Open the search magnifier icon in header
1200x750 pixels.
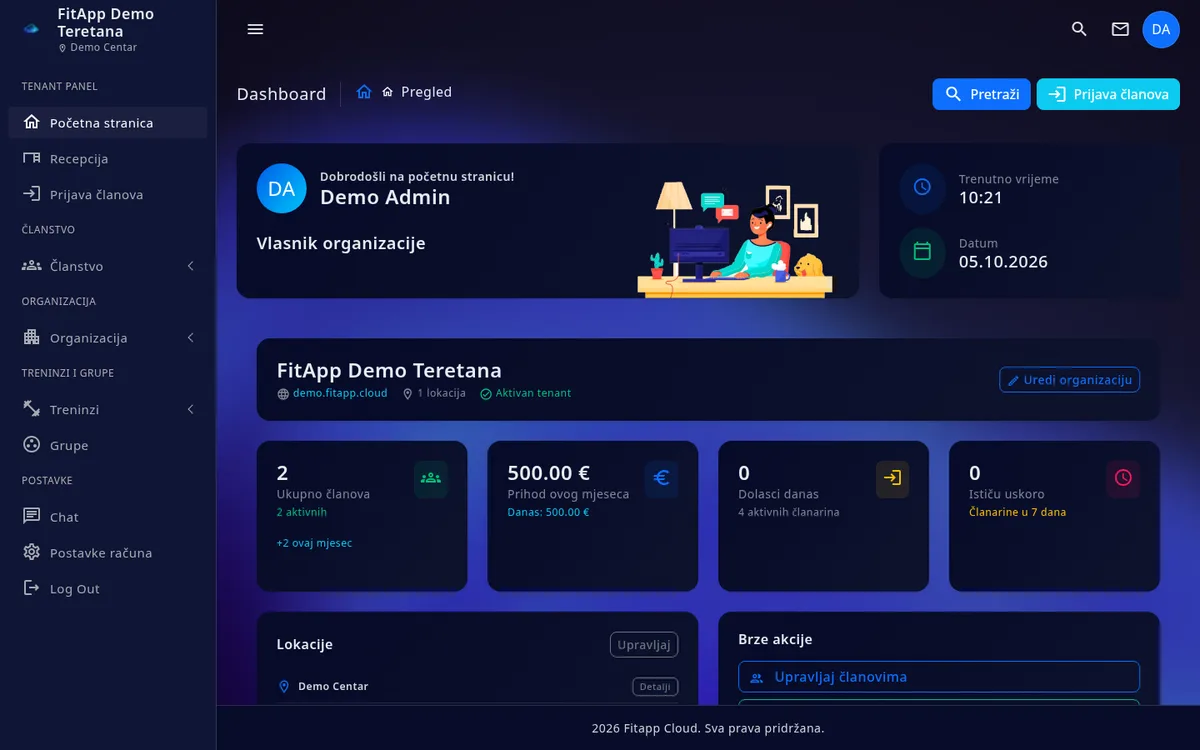[x=1079, y=29]
